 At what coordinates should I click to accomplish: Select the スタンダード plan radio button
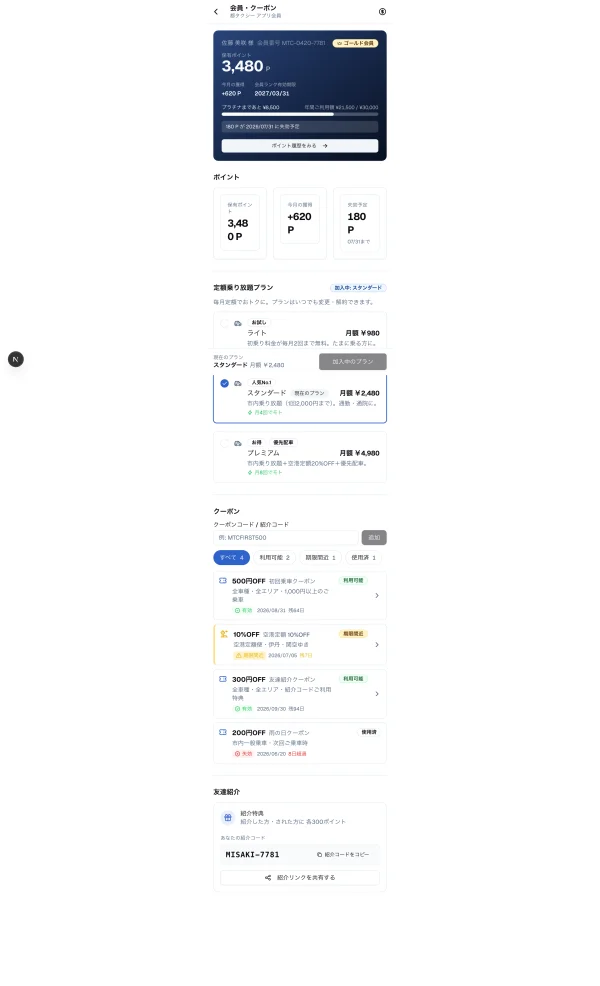(225, 383)
